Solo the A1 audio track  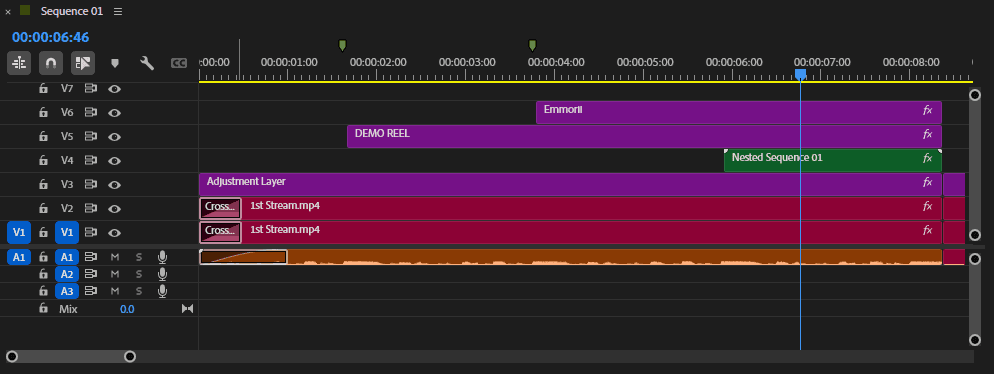139,257
